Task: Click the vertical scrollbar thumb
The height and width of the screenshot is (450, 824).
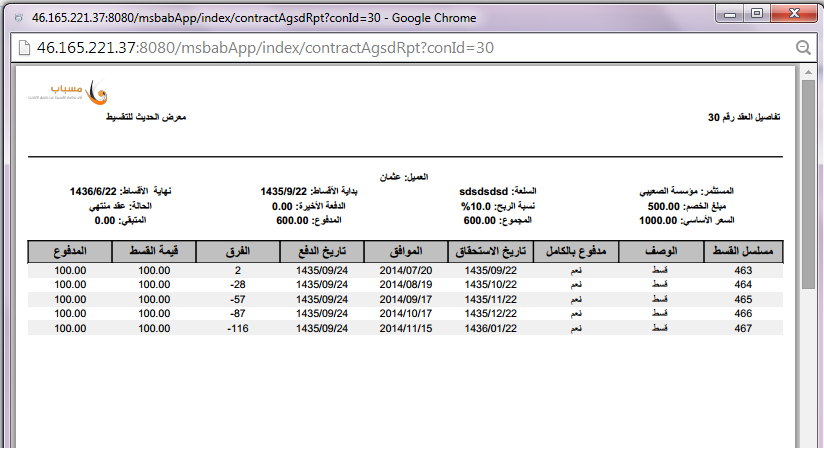Action: point(808,184)
